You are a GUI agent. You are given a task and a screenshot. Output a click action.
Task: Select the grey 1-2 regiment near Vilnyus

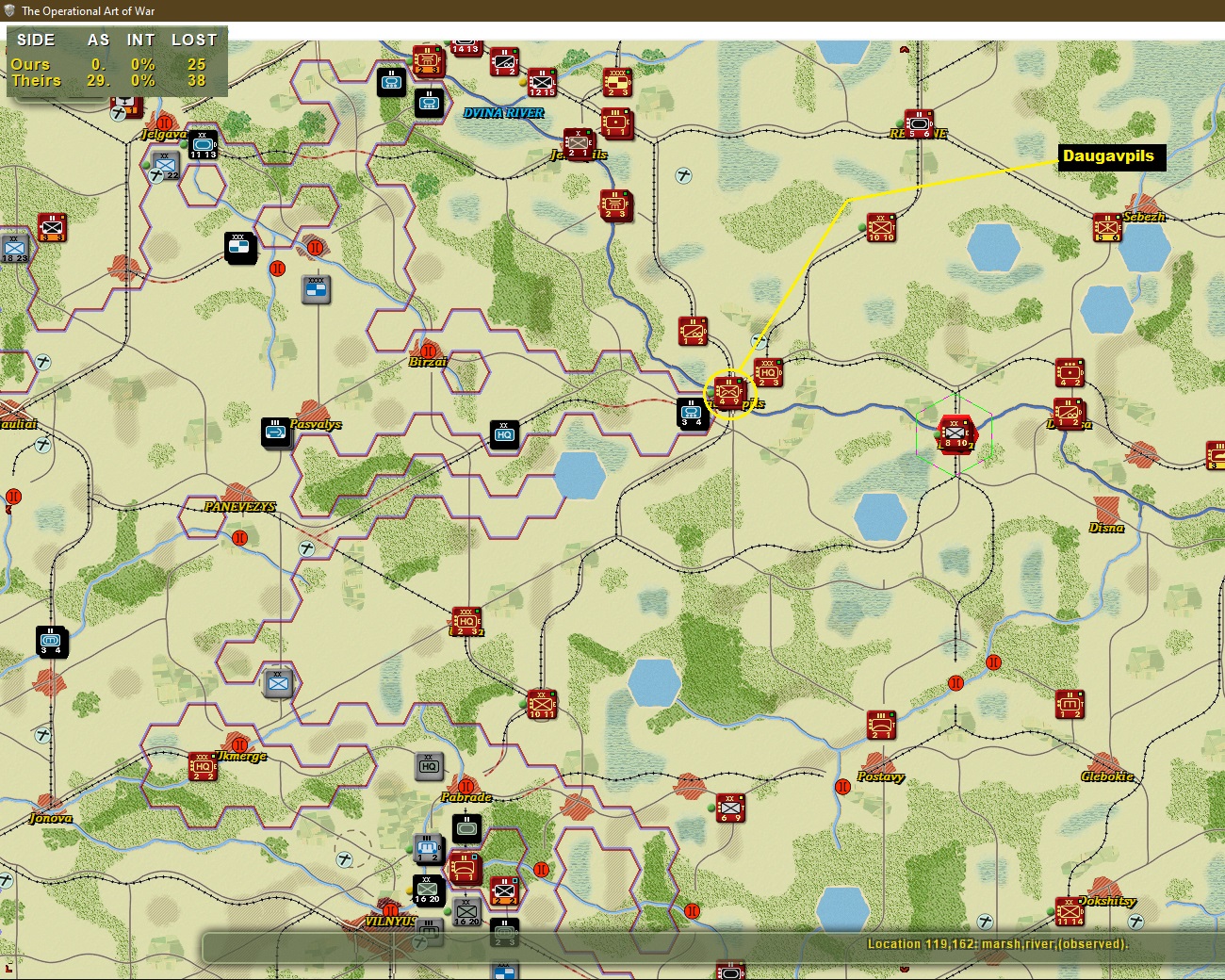[x=429, y=849]
